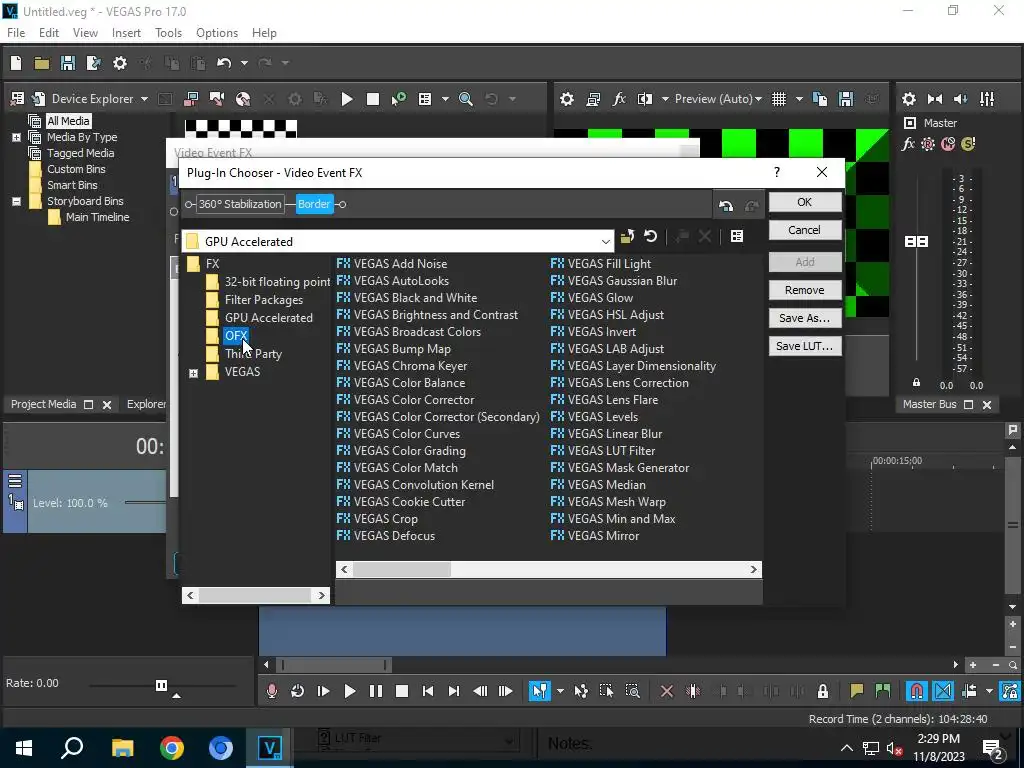1024x768 pixels.
Task: Click the folder-up icon in Plug-In Chooser
Action: (627, 236)
